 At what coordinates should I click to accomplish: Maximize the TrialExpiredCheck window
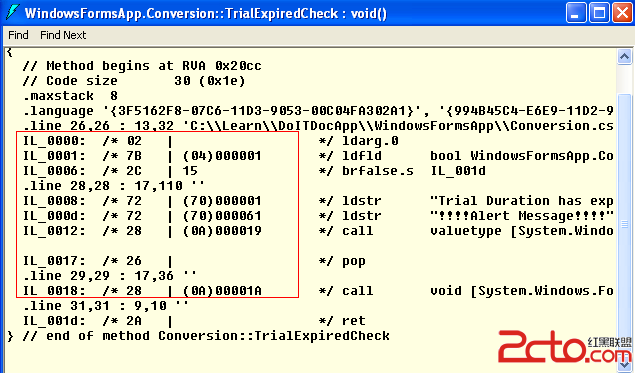tap(599, 13)
